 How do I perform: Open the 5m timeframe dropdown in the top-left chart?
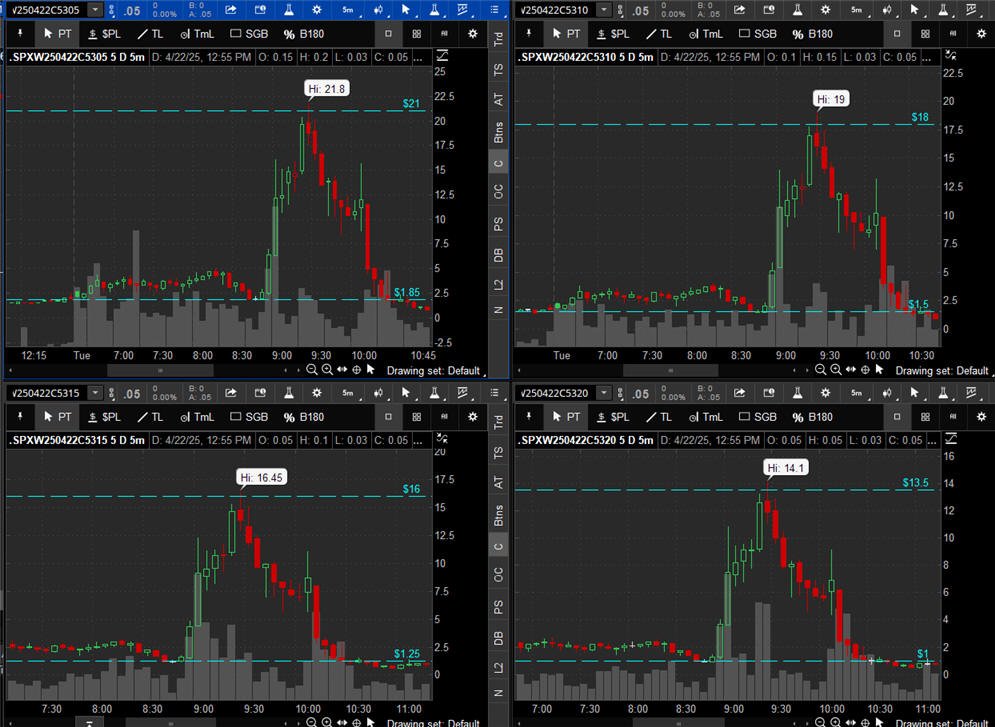pyautogui.click(x=348, y=9)
